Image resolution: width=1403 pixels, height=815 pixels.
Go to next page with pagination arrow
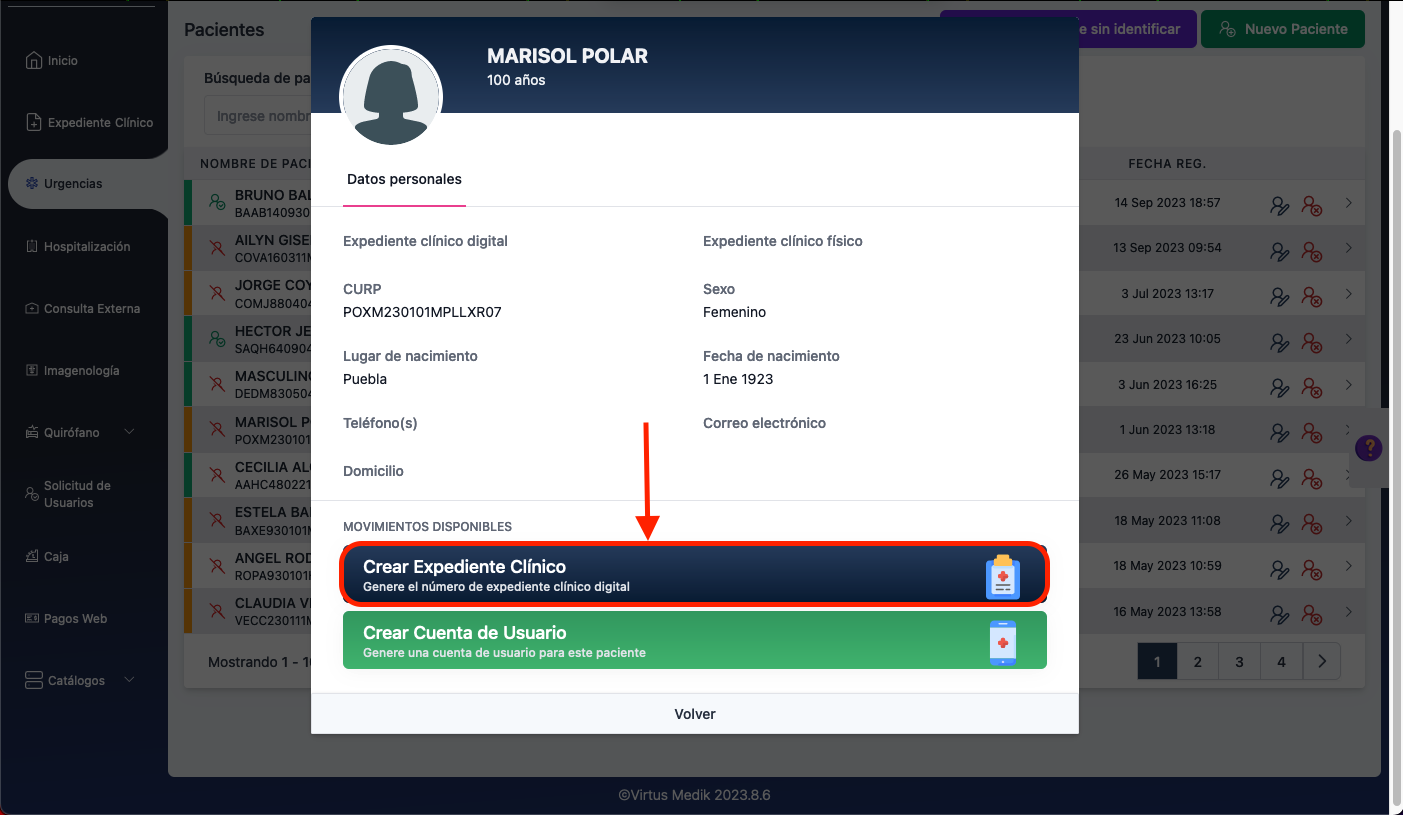pyautogui.click(x=1322, y=661)
